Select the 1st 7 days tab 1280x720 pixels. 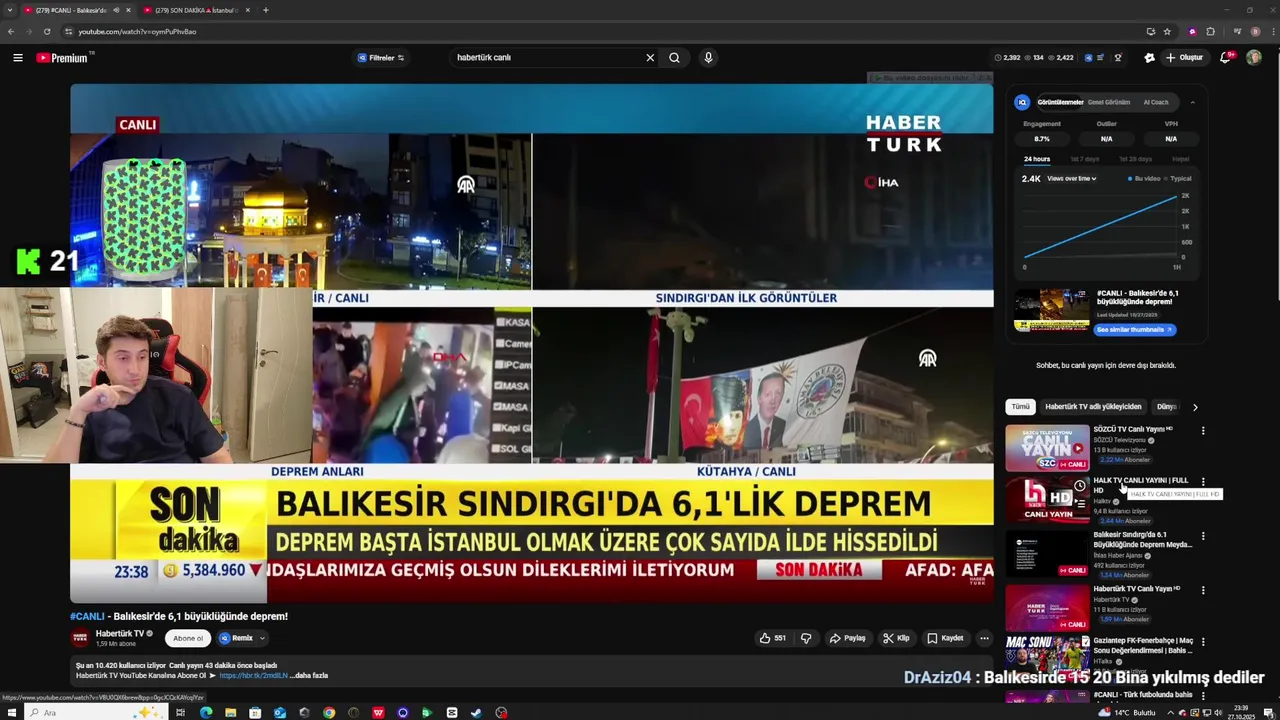pos(1084,159)
